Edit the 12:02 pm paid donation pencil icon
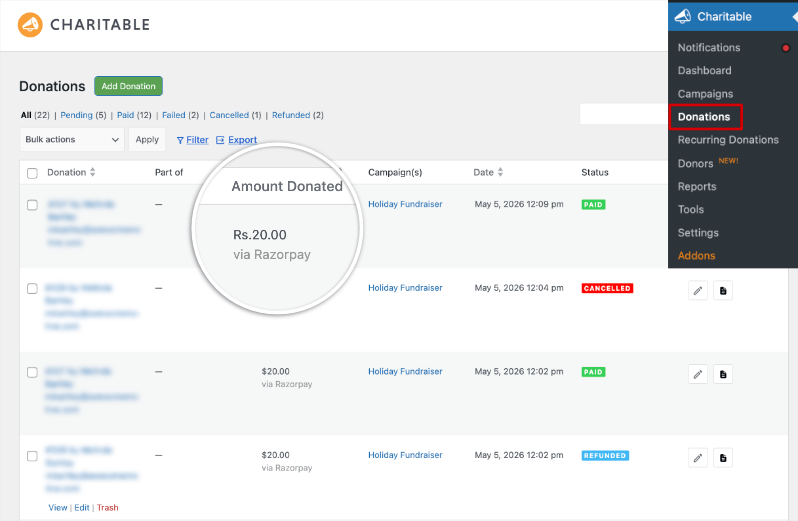798x521 pixels. [x=698, y=374]
